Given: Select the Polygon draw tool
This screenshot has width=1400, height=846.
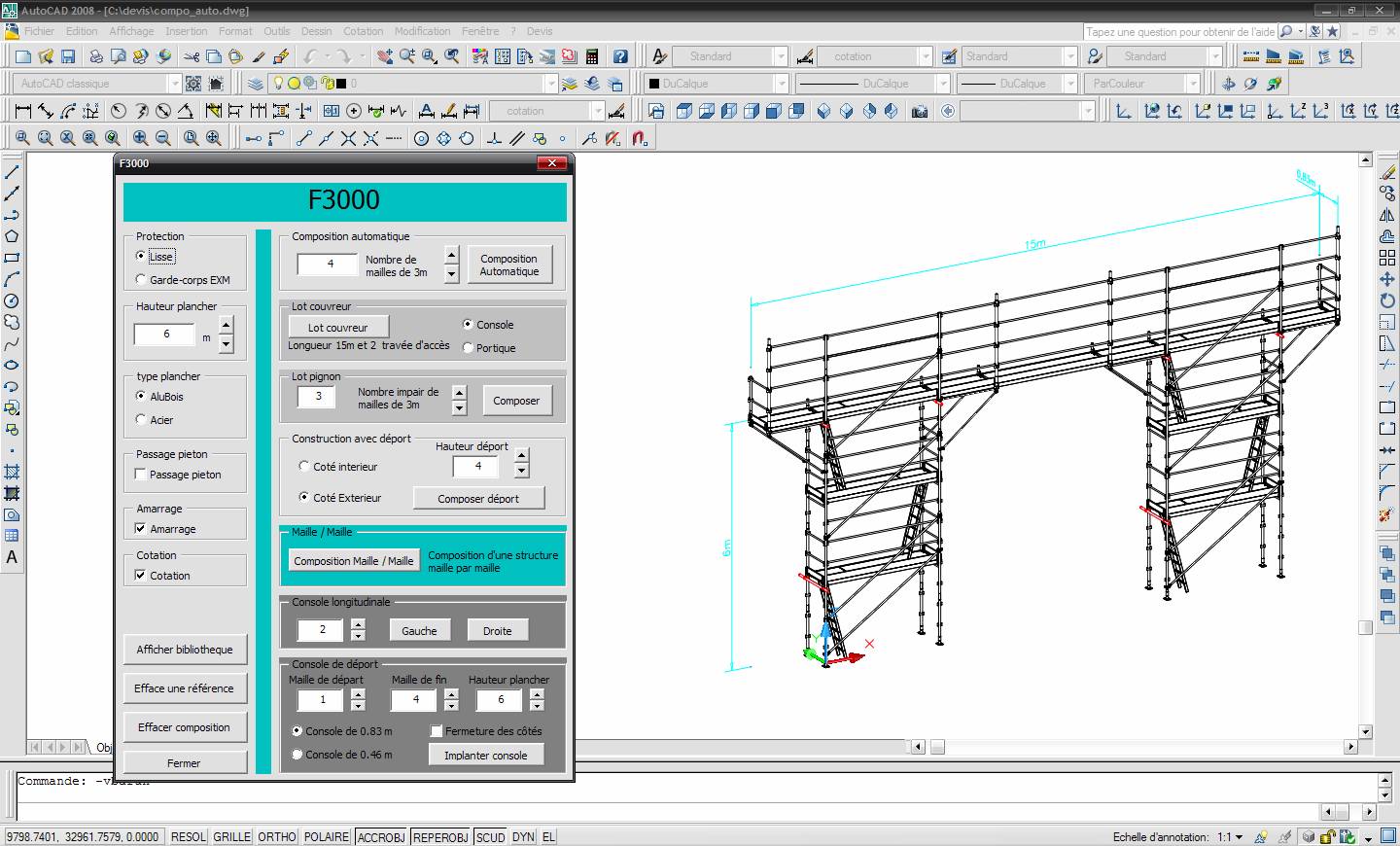Looking at the screenshot, I should tap(12, 236).
